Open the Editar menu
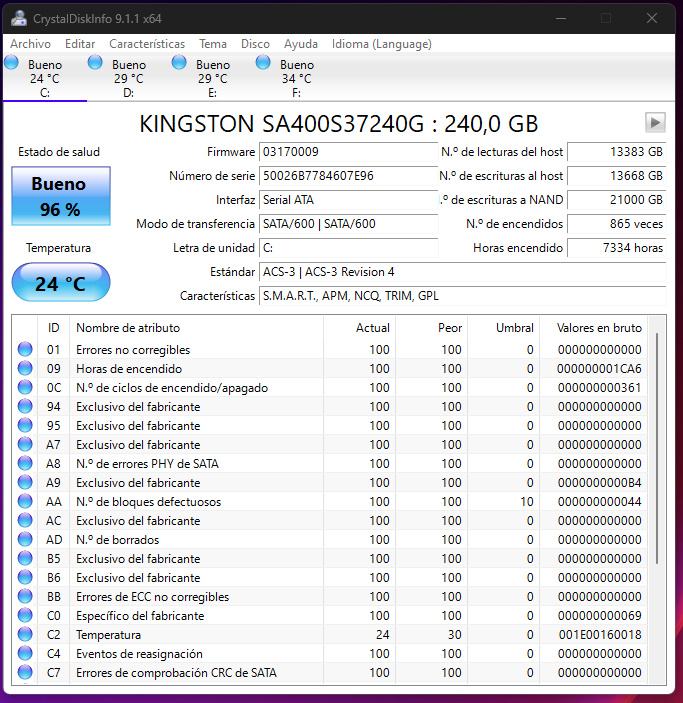683x703 pixels. [80, 44]
